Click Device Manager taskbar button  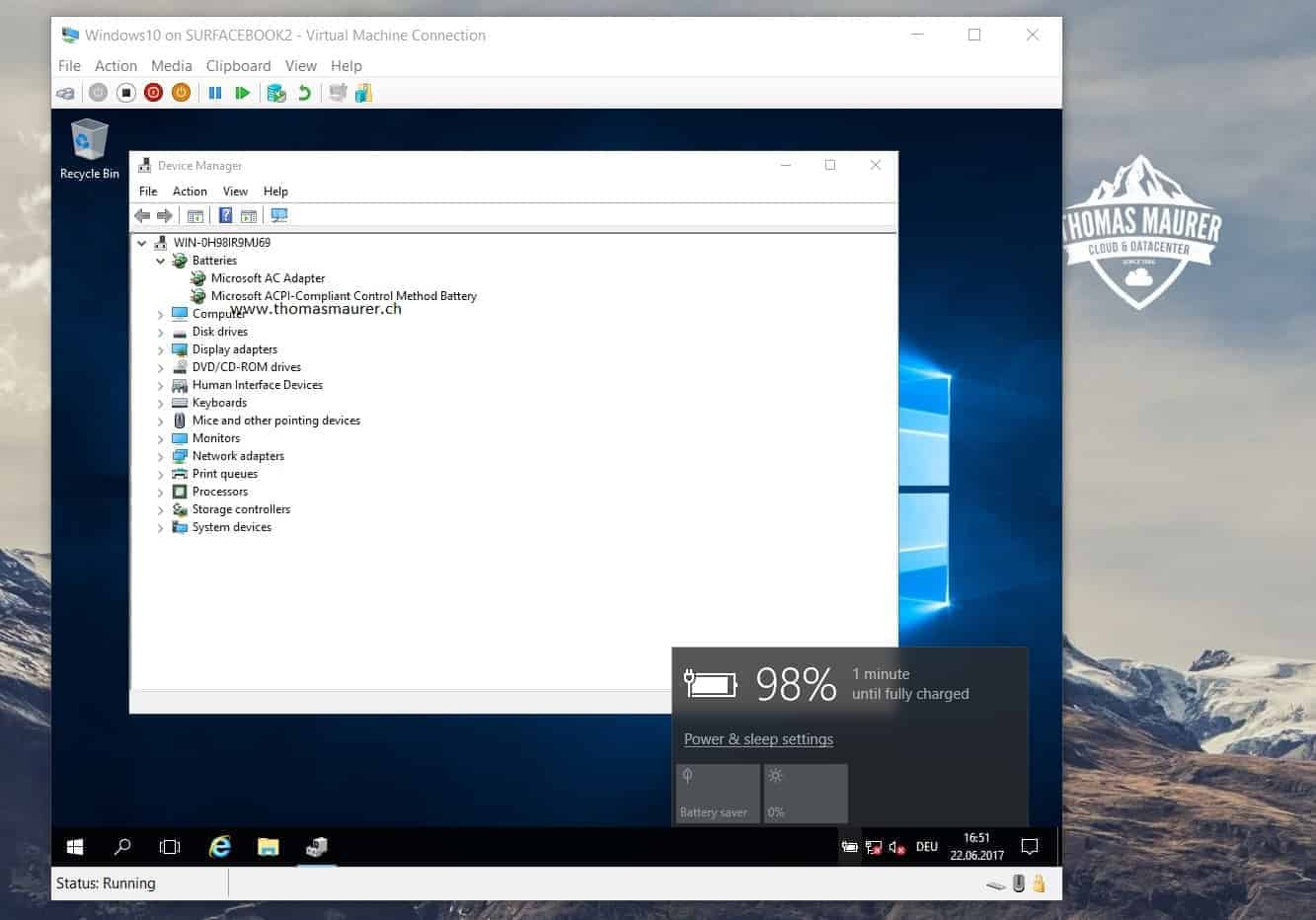coord(317,847)
